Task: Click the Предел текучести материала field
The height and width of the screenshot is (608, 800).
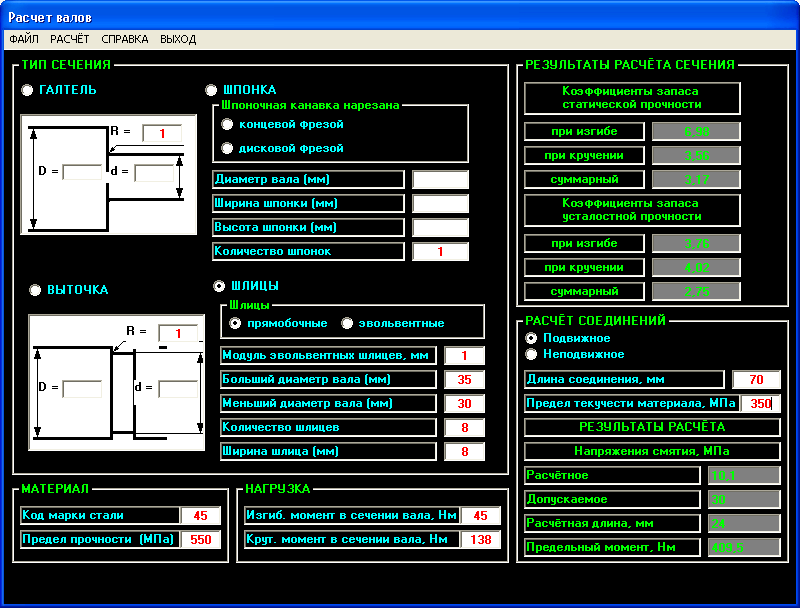Action: (760, 404)
